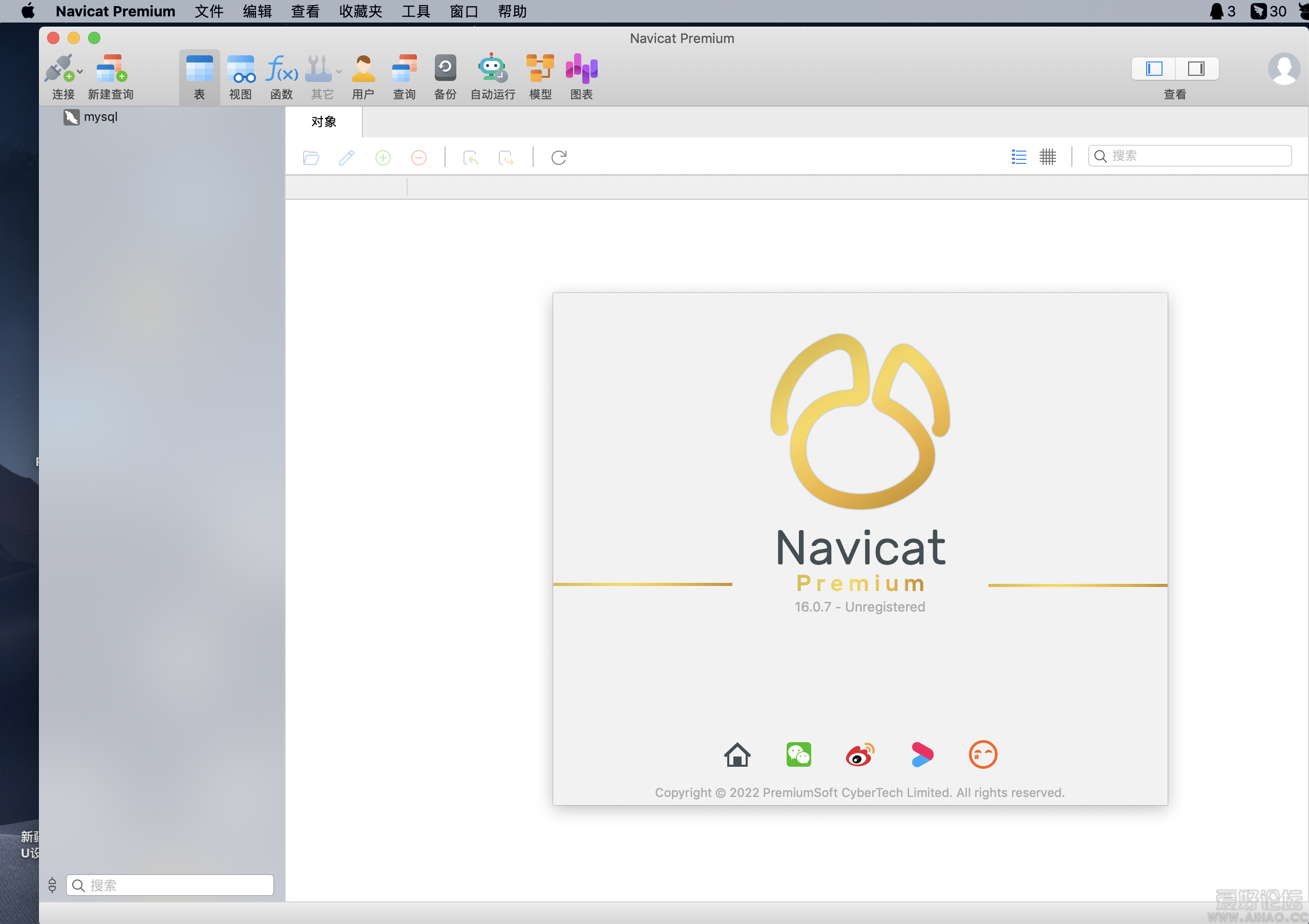This screenshot has height=924, width=1309.
Task: Switch to list view mode
Action: tap(1019, 157)
